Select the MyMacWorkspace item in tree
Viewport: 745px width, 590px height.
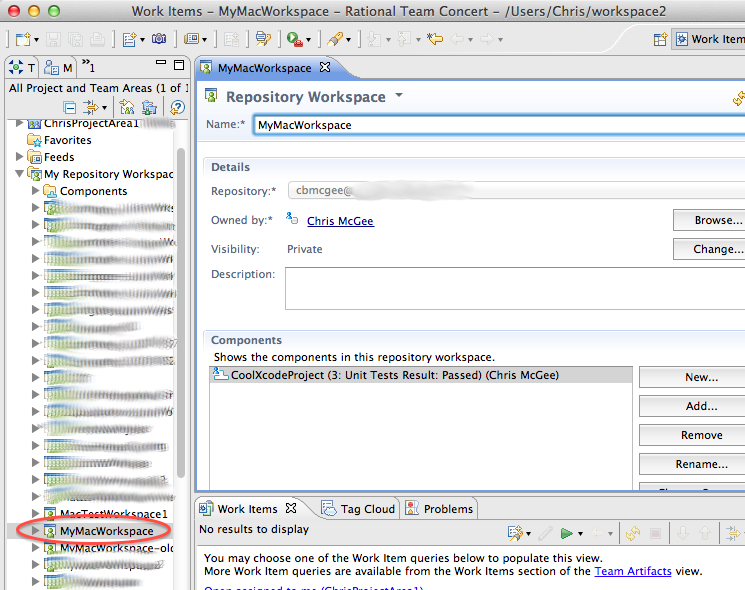(106, 531)
